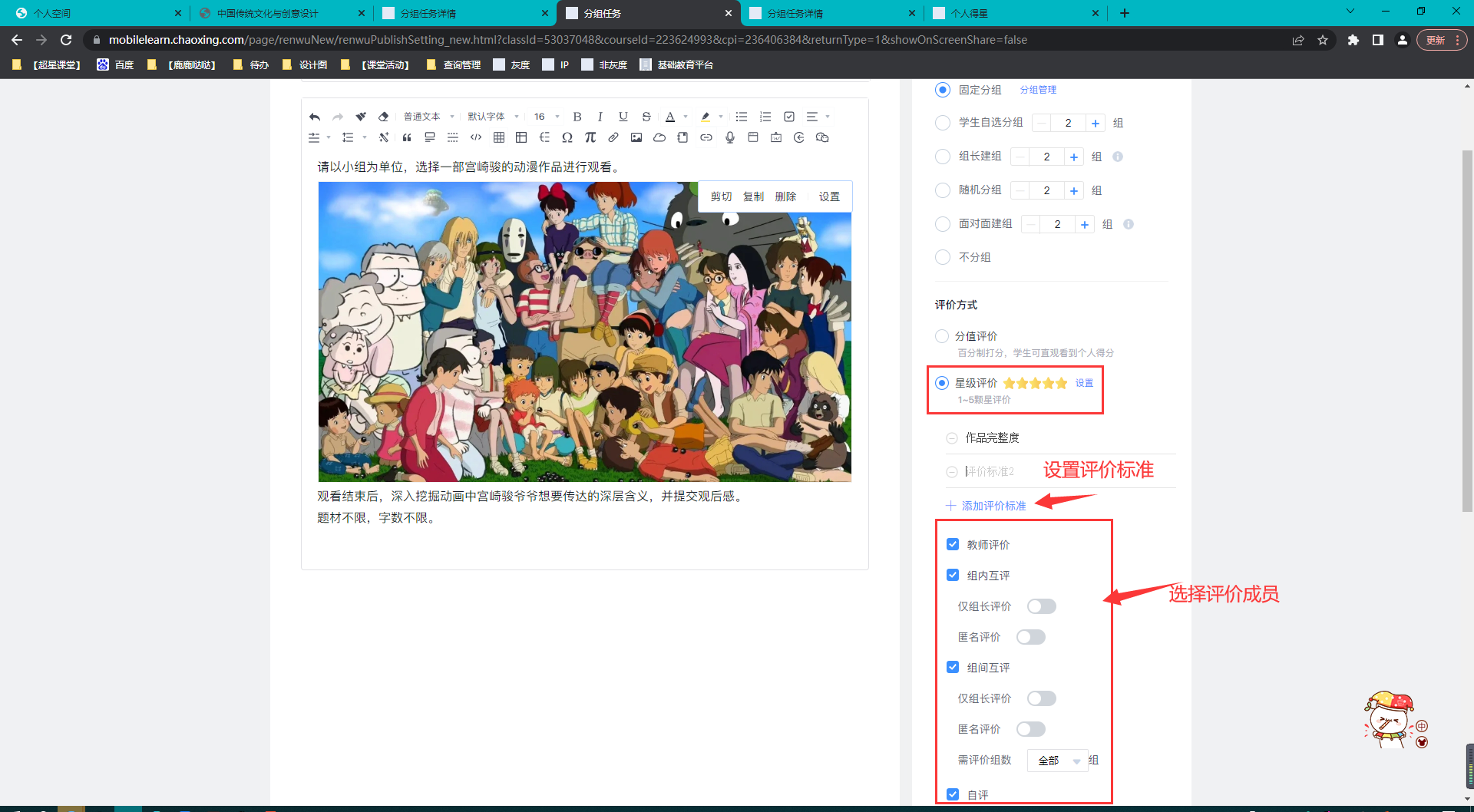Open the 课堂活动 bookmark folder
This screenshot has height=812, width=1474.
[x=375, y=64]
